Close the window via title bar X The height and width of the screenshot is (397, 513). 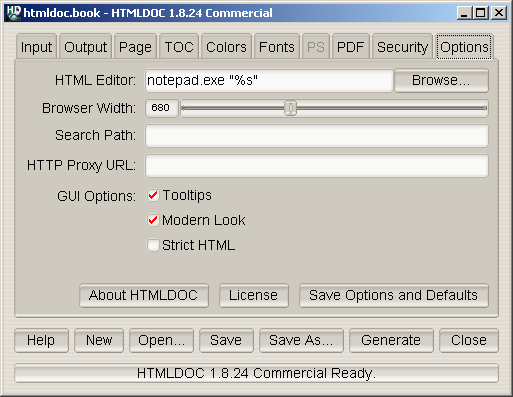pyautogui.click(x=499, y=13)
